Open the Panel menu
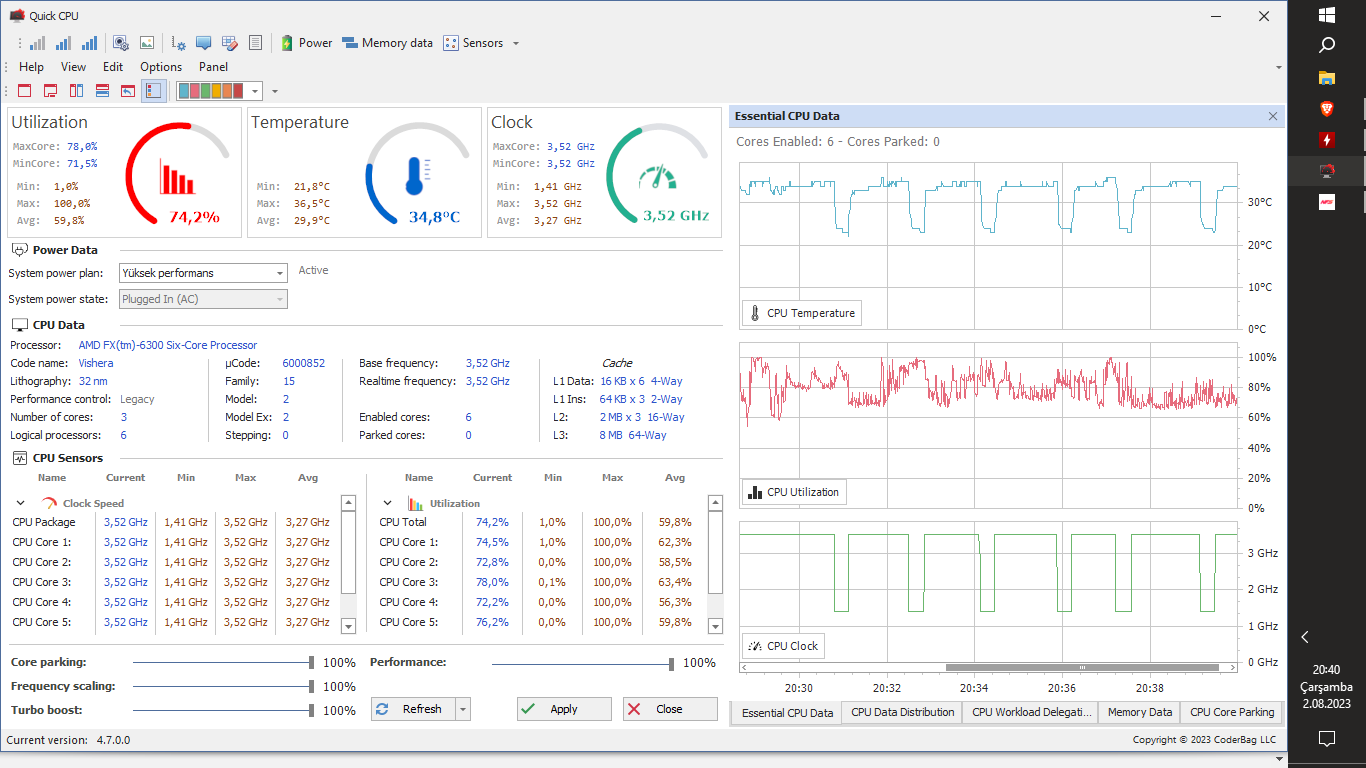The image size is (1366, 768). (213, 67)
